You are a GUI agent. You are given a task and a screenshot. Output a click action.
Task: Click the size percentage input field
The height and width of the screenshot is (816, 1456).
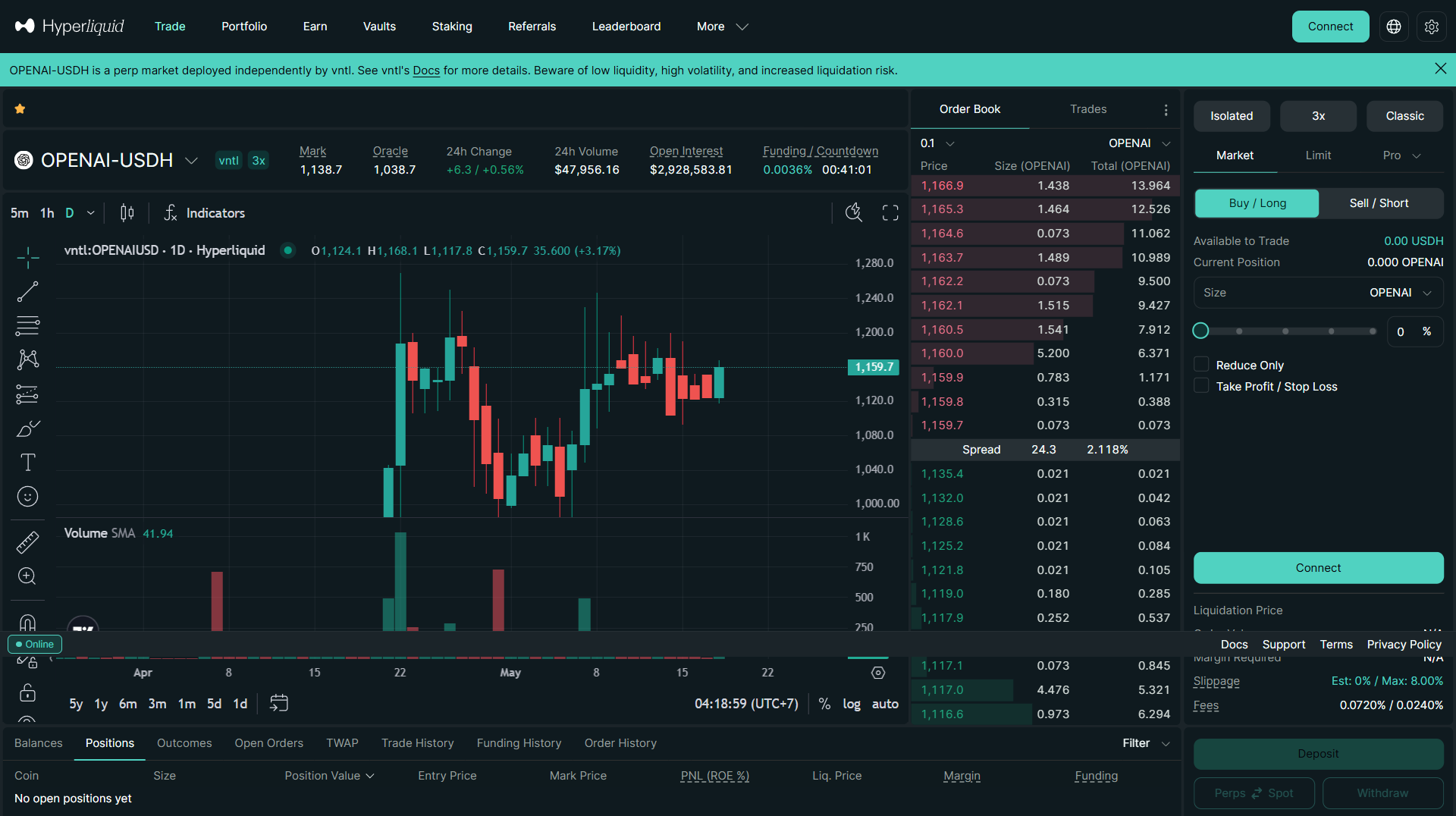coord(1415,331)
